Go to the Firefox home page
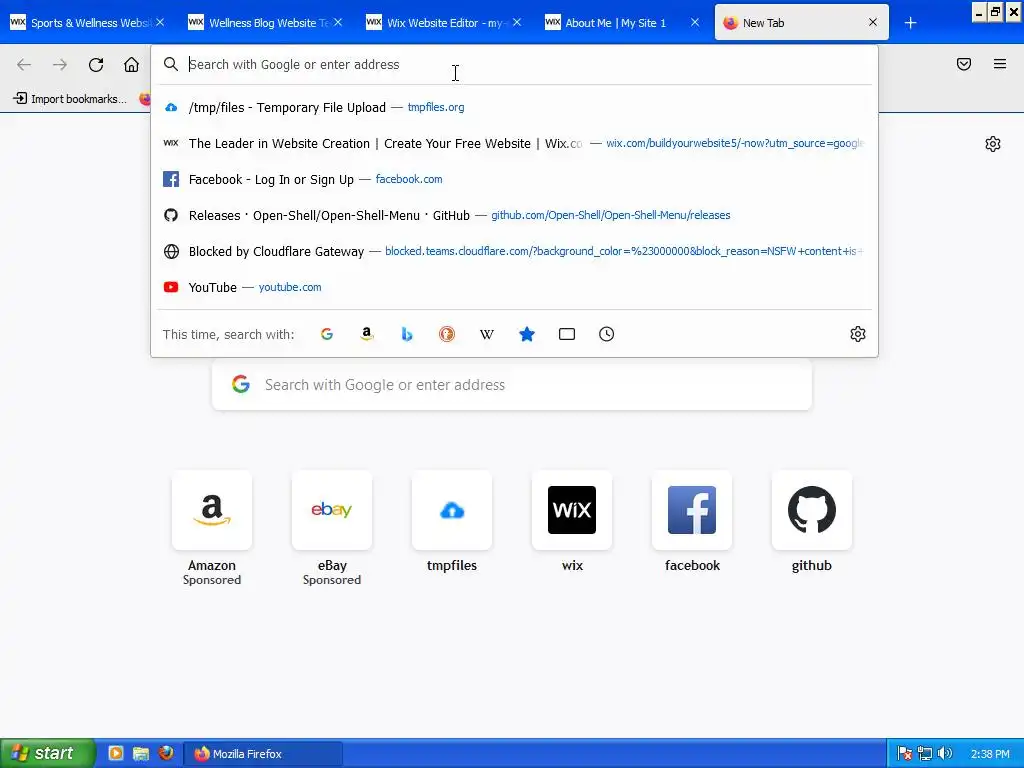The image size is (1024, 768). (131, 65)
